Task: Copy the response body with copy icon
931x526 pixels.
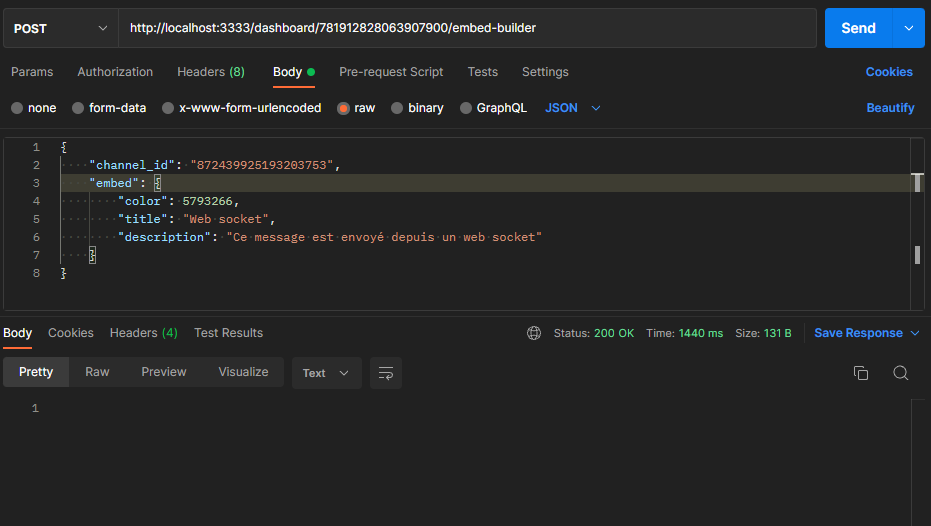Action: (860, 373)
